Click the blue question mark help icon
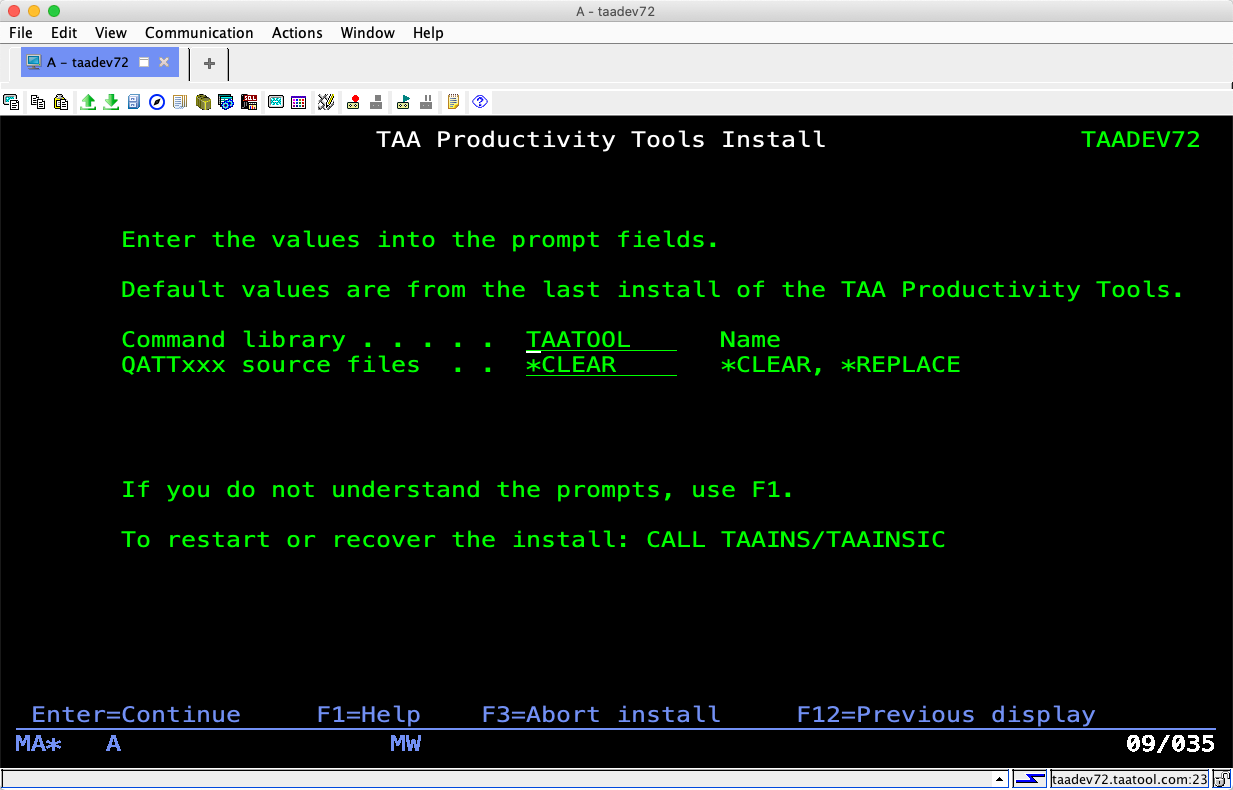Viewport: 1233px width, 790px height. click(480, 102)
